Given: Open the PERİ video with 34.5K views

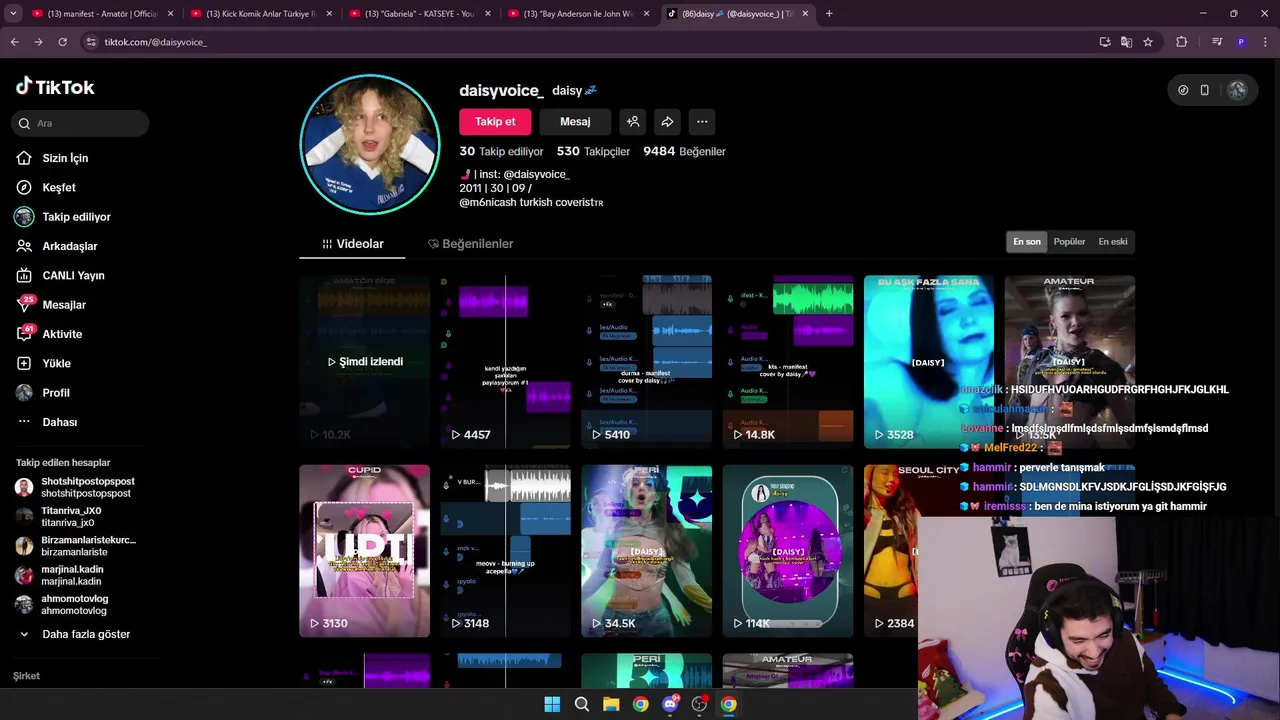Looking at the screenshot, I should point(646,551).
